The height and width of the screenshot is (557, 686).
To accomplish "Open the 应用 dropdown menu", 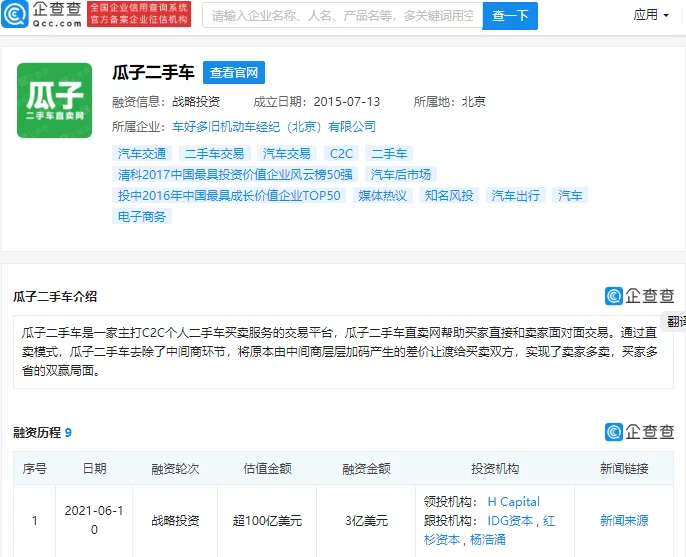I will (x=651, y=15).
